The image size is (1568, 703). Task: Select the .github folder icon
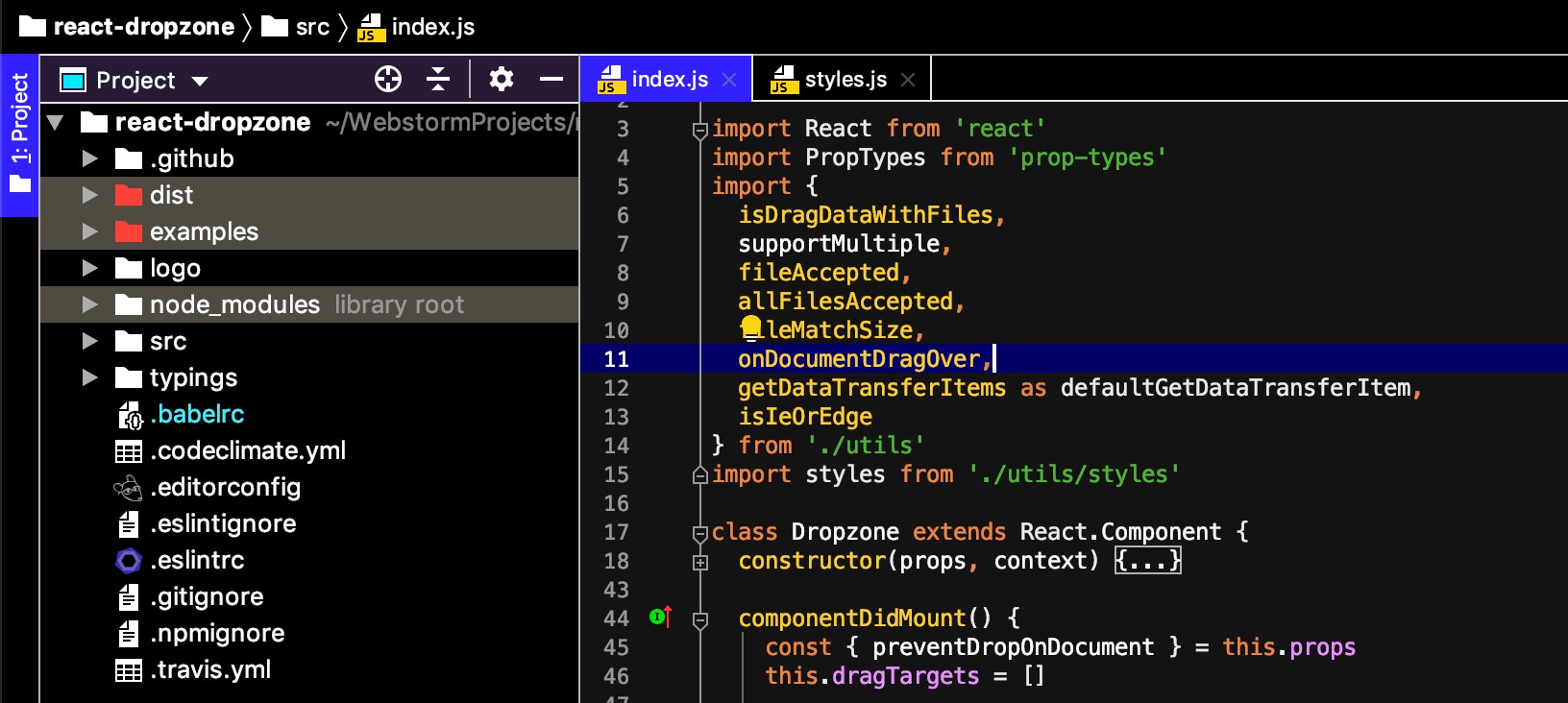(129, 158)
